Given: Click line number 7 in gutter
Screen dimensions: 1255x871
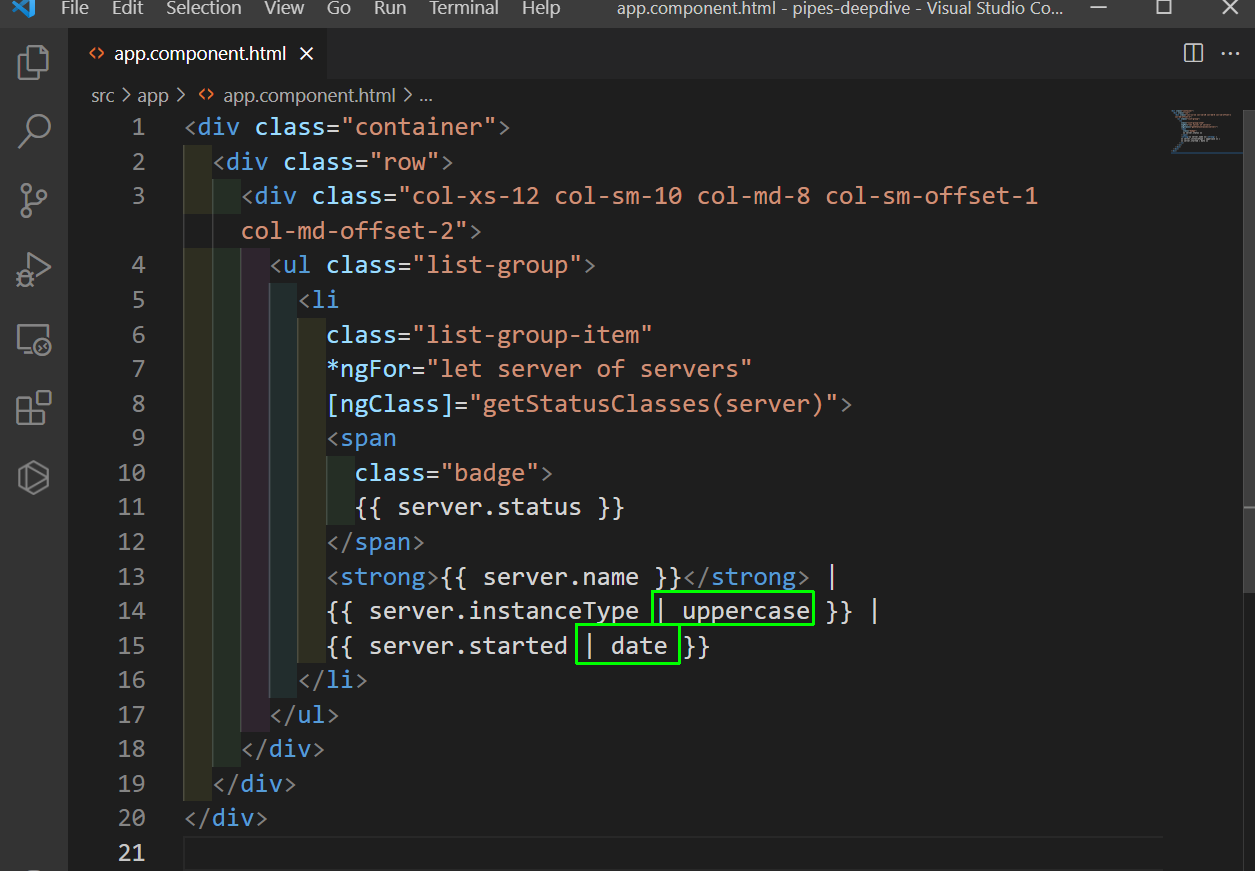Looking at the screenshot, I should click(x=138, y=369).
